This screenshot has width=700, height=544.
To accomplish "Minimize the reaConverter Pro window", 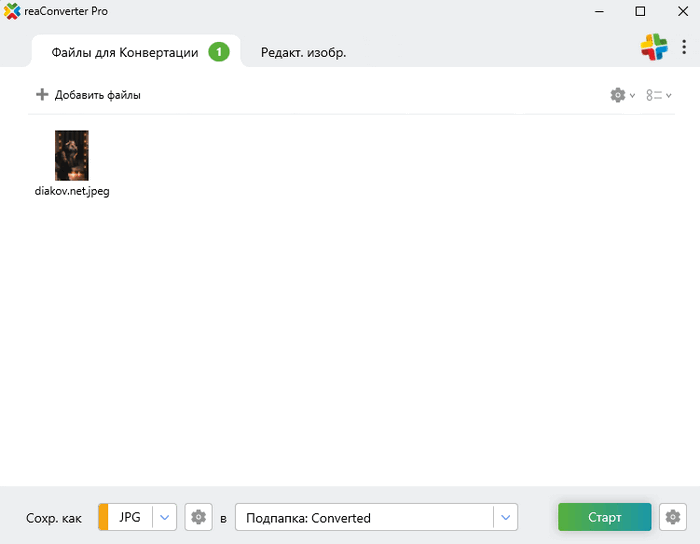I will point(600,11).
